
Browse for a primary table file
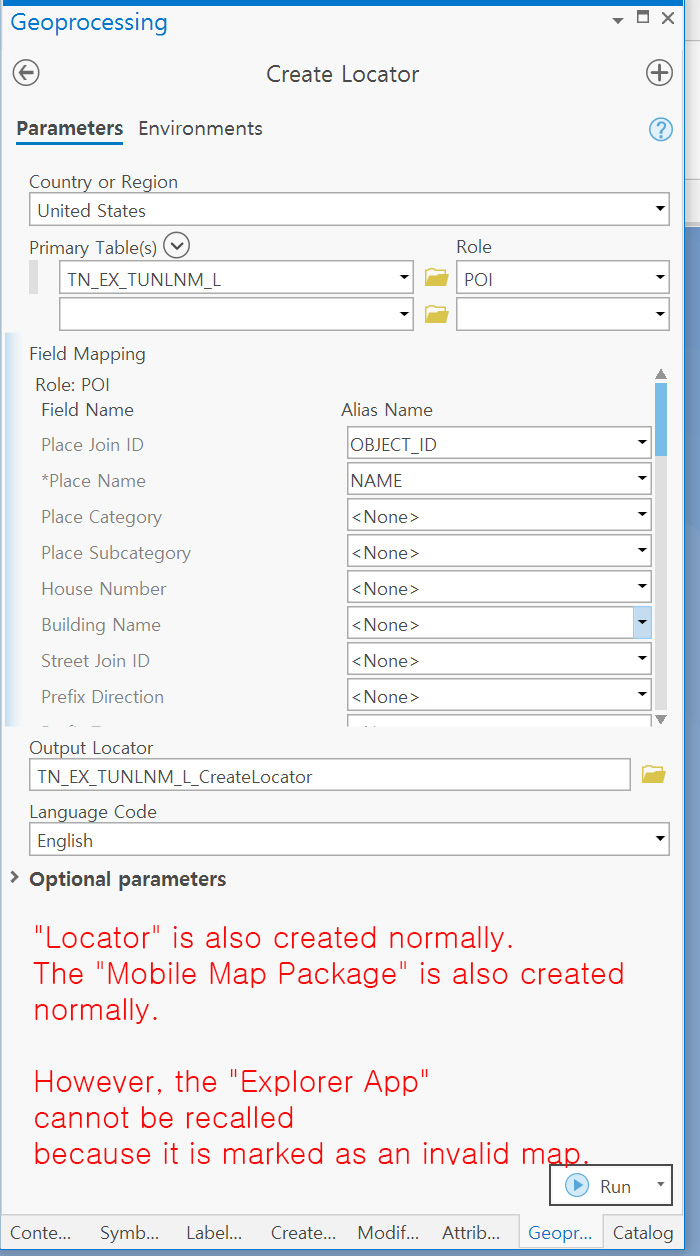tap(436, 277)
